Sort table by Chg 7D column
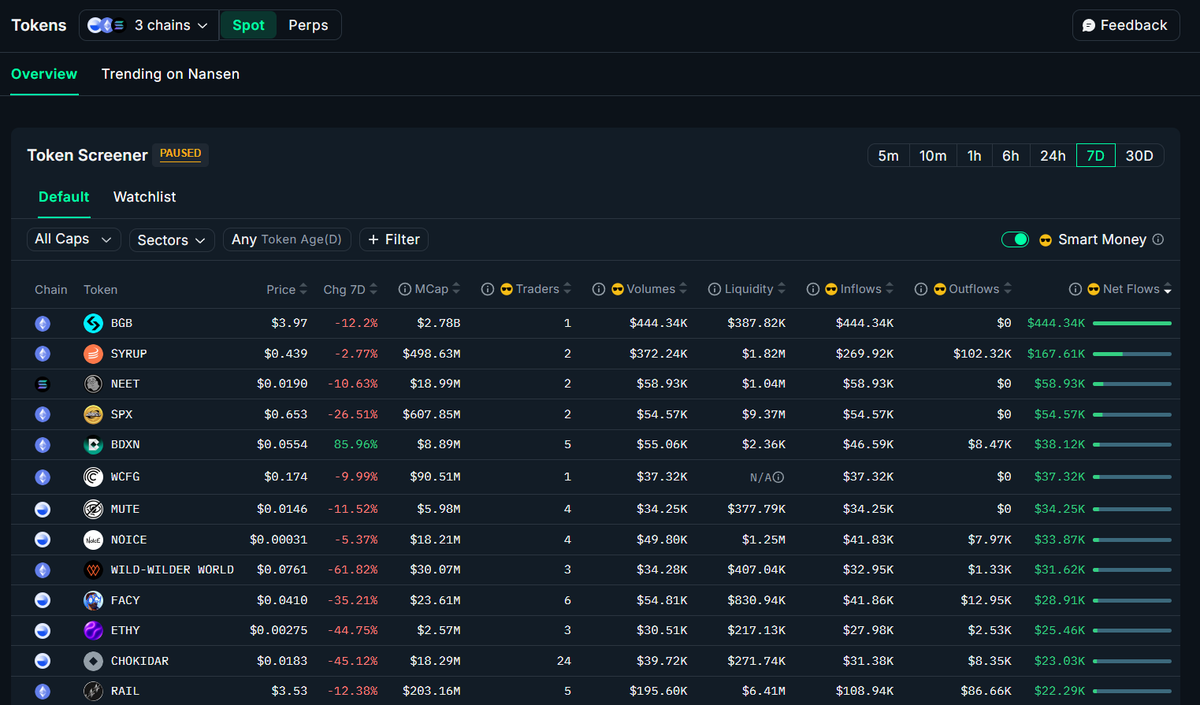The height and width of the screenshot is (705, 1200). pyautogui.click(x=351, y=289)
